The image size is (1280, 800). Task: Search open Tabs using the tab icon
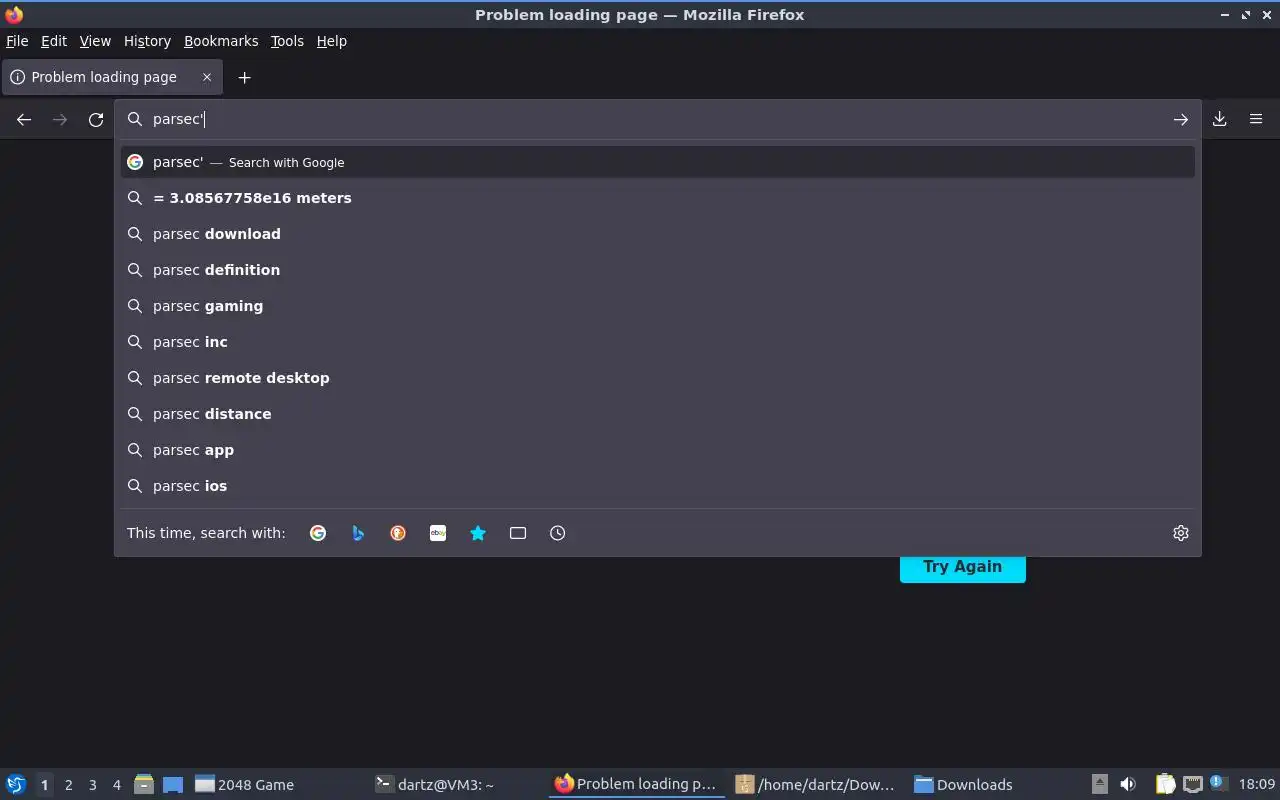pyautogui.click(x=518, y=533)
